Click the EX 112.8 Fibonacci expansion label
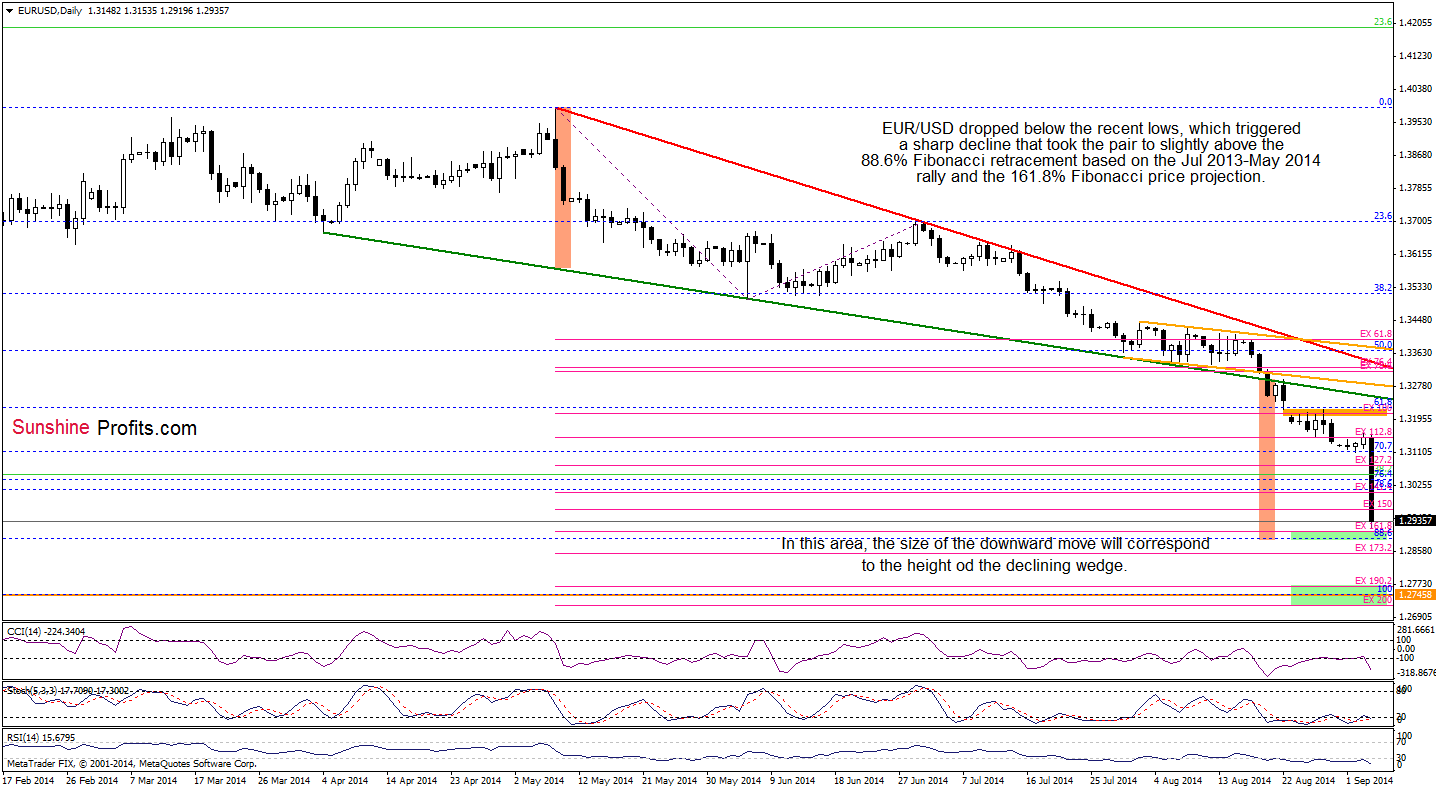Screen dimensions: 1436x789 pos(1374,432)
